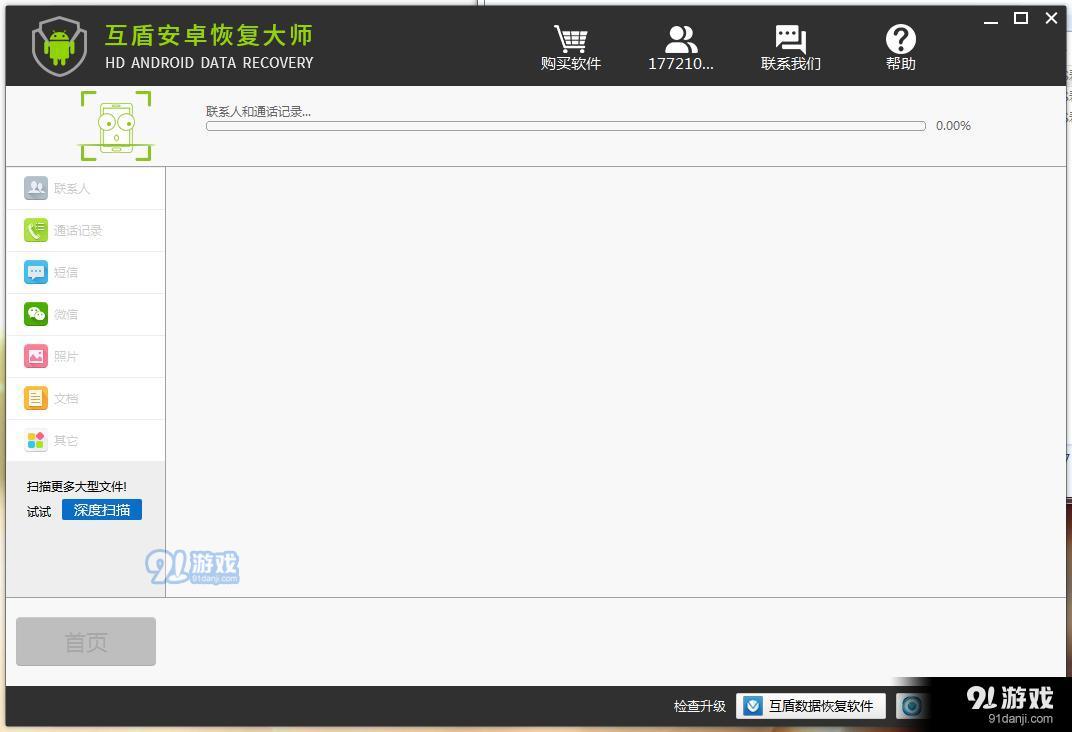
Task: Select 短信 messages icon in sidebar
Action: (36, 272)
